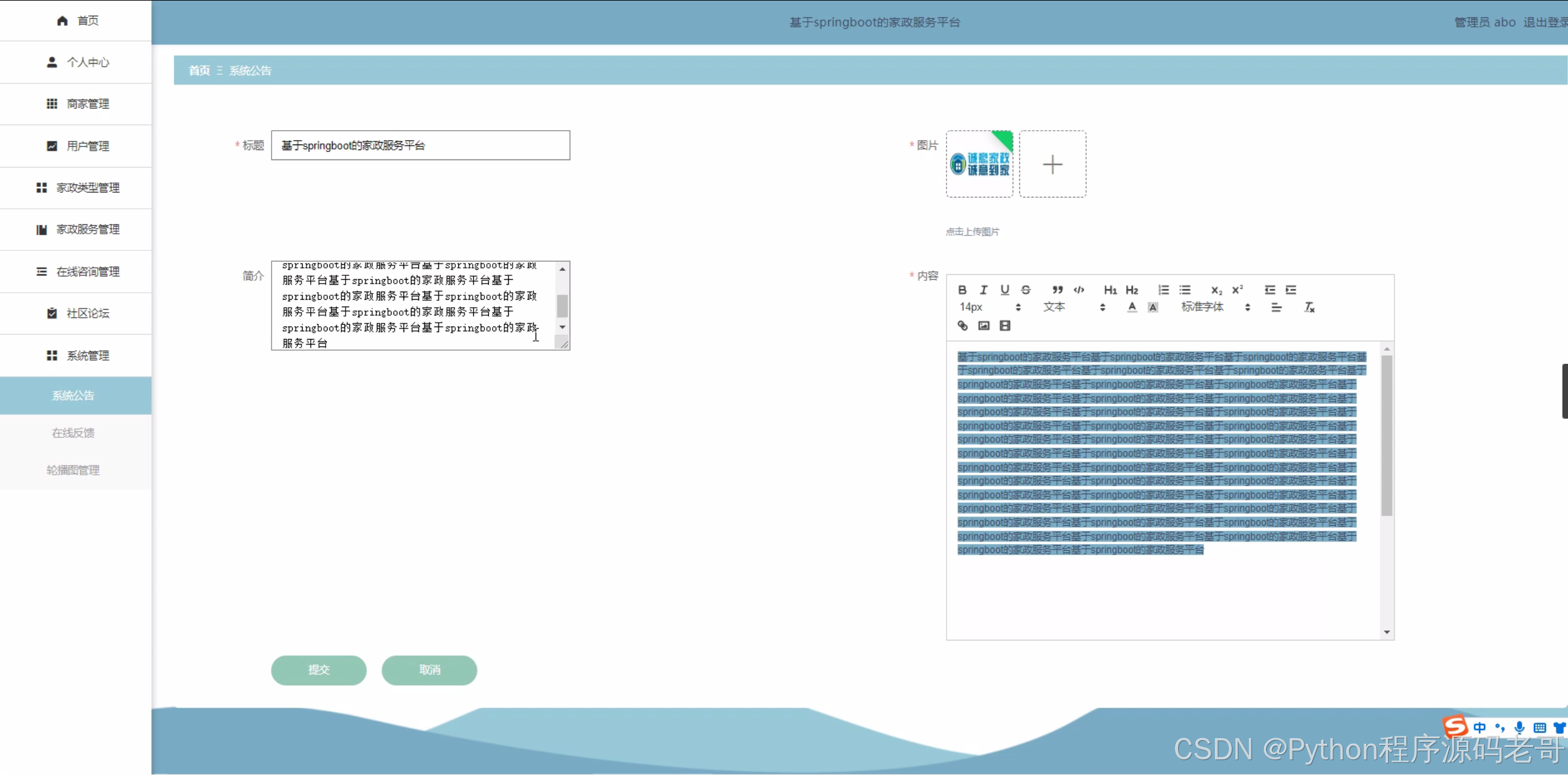Click the clear formatting icon
The width and height of the screenshot is (1568, 775).
pos(1309,307)
